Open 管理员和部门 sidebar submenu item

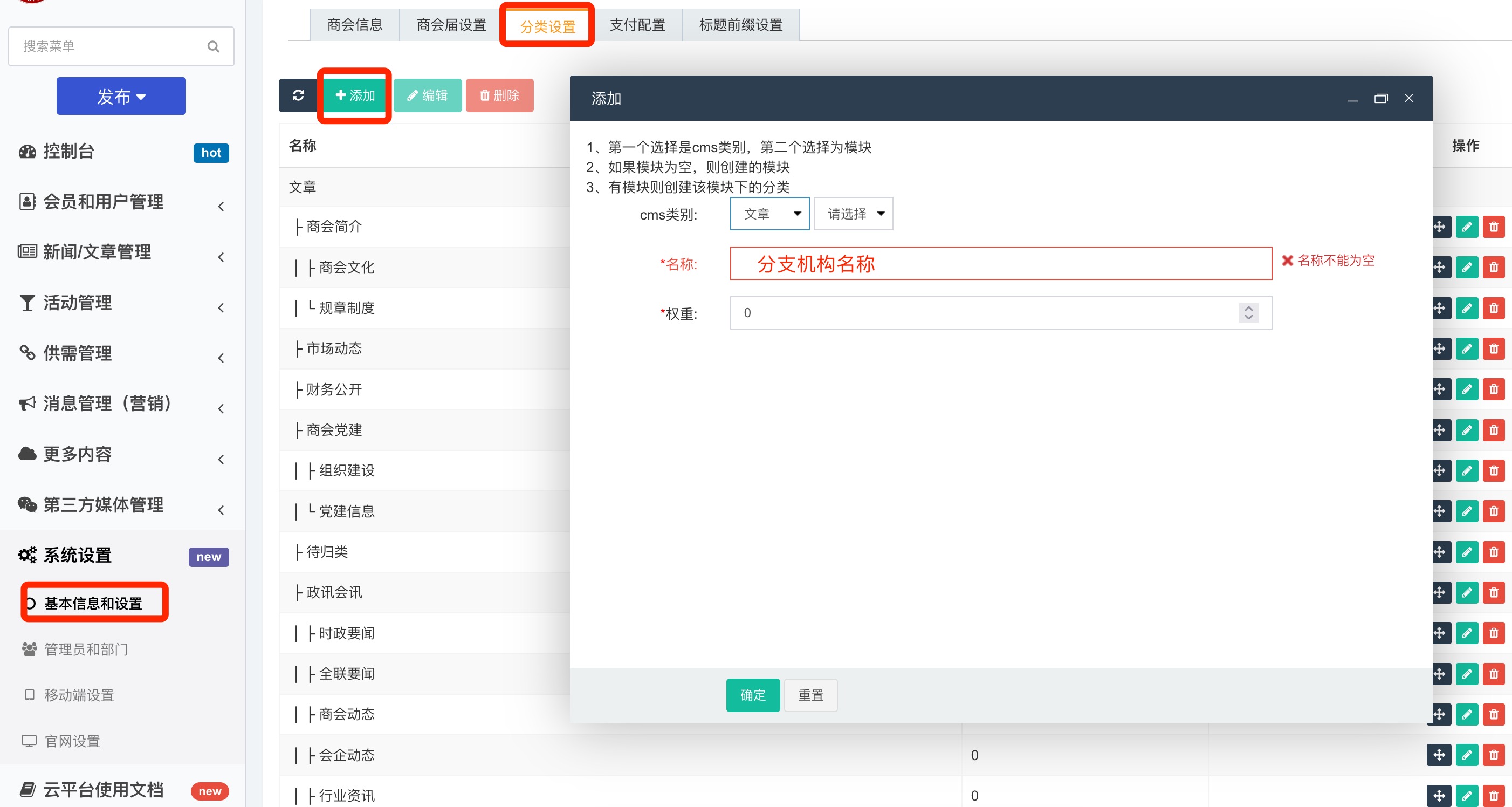86,649
